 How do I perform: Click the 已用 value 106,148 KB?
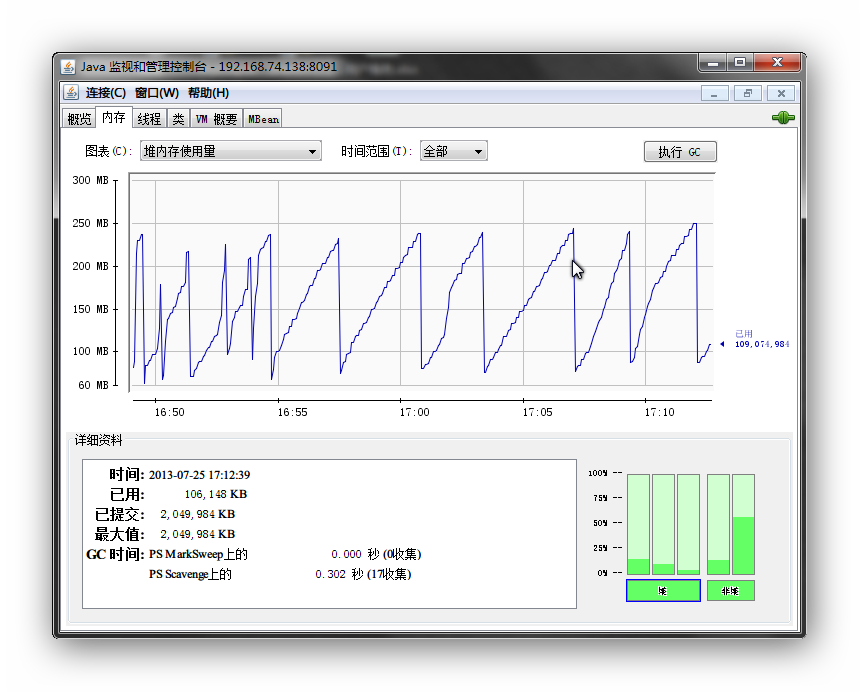[x=216, y=495]
